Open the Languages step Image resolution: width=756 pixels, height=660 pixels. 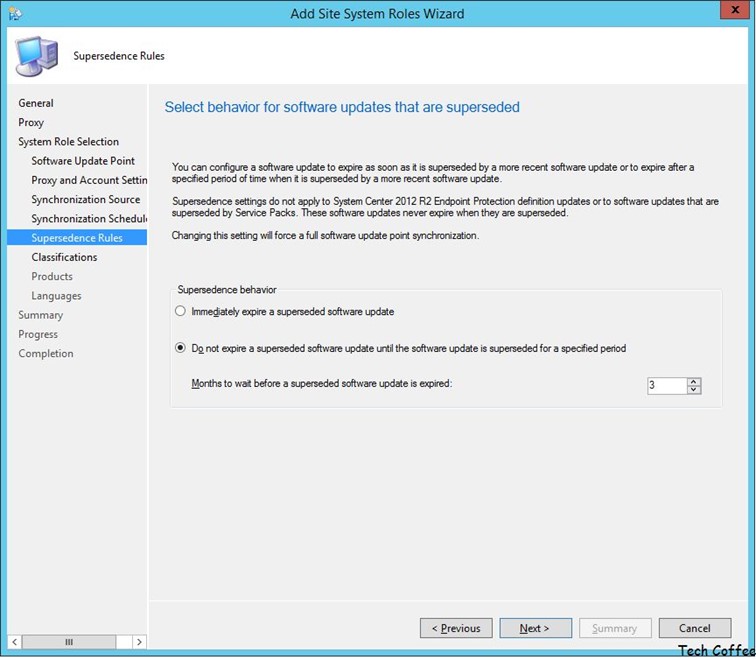click(x=56, y=296)
